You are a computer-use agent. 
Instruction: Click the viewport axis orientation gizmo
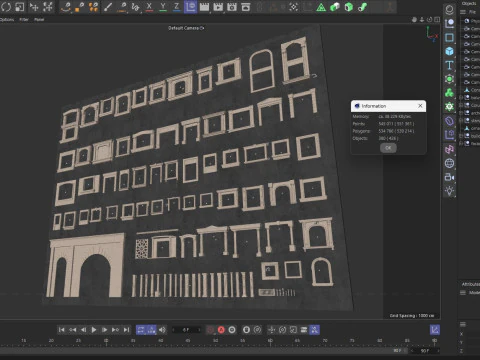pyautogui.click(x=432, y=34)
